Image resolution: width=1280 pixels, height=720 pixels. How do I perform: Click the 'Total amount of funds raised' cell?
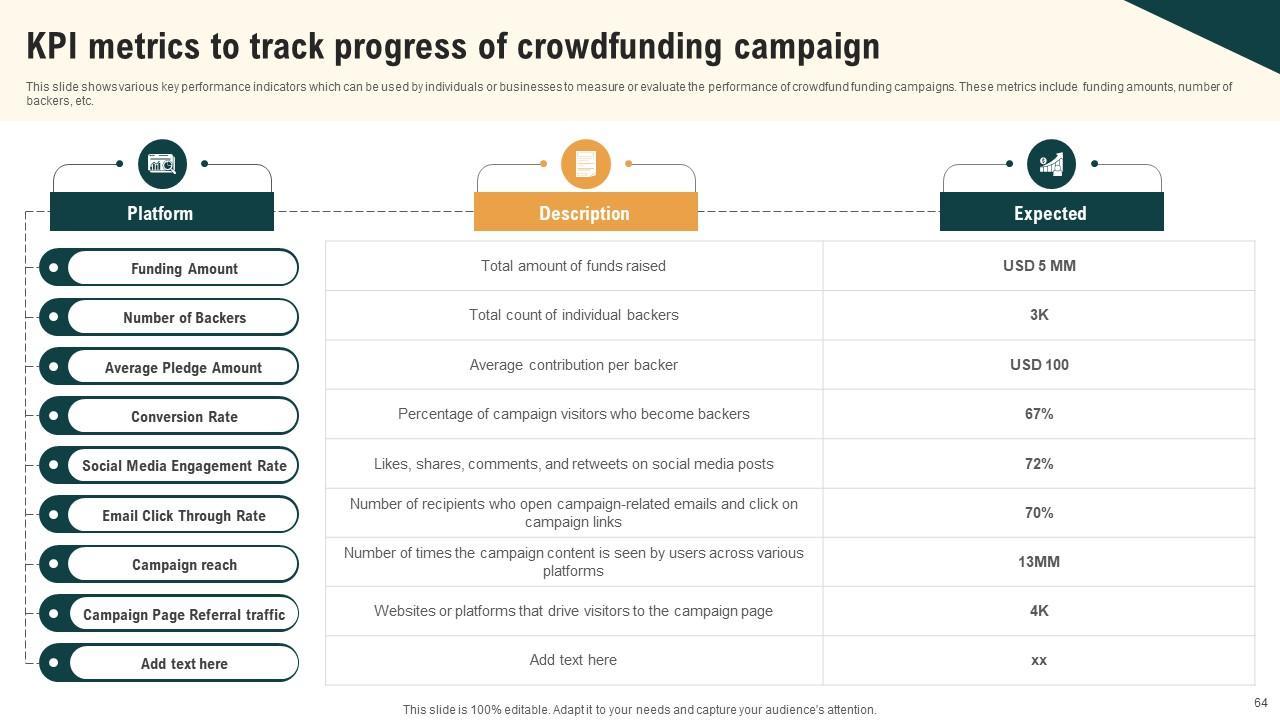pyautogui.click(x=573, y=266)
